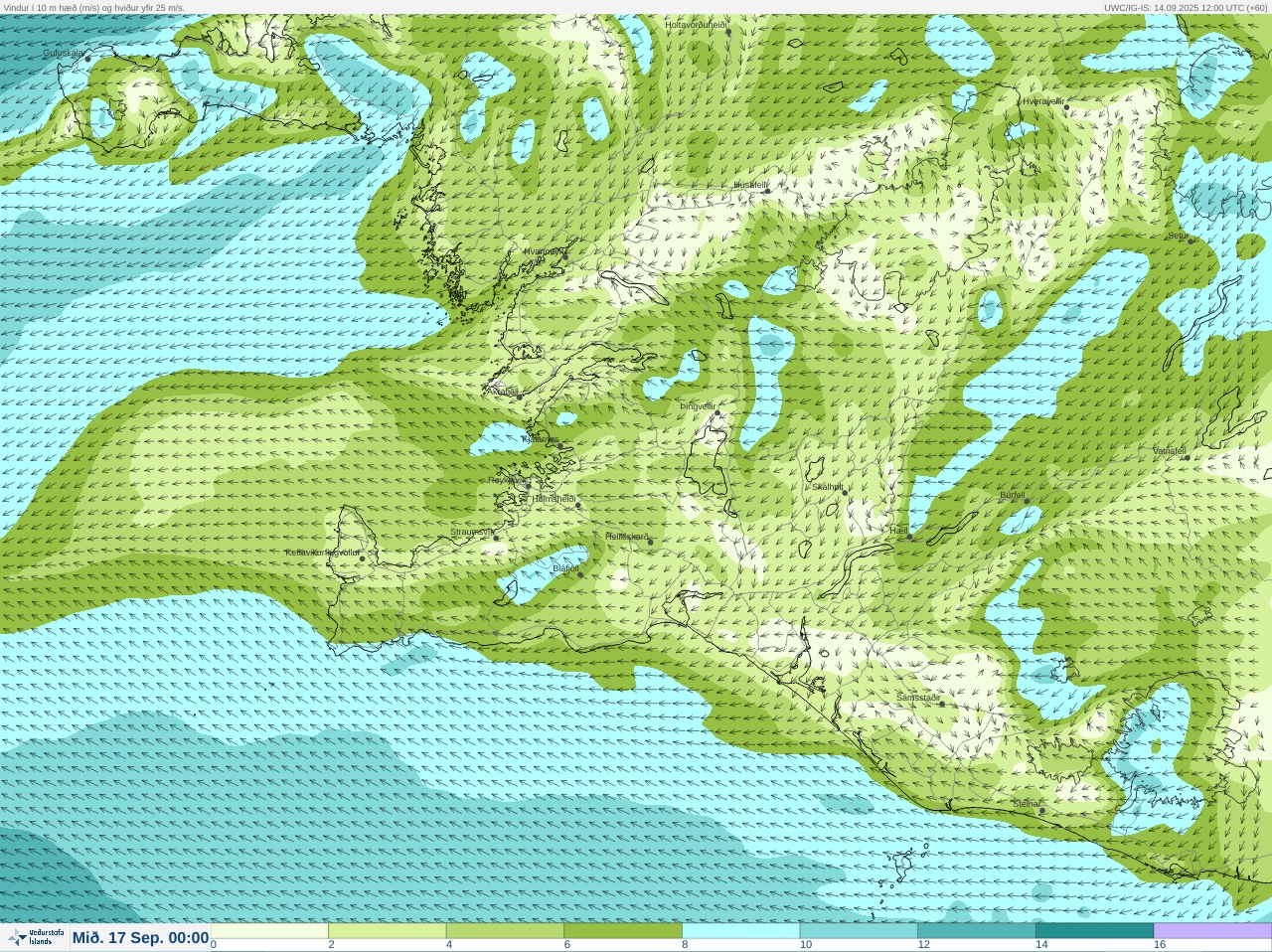Click the Kjalarnes station label
This screenshot has height=952, width=1272.
(541, 439)
